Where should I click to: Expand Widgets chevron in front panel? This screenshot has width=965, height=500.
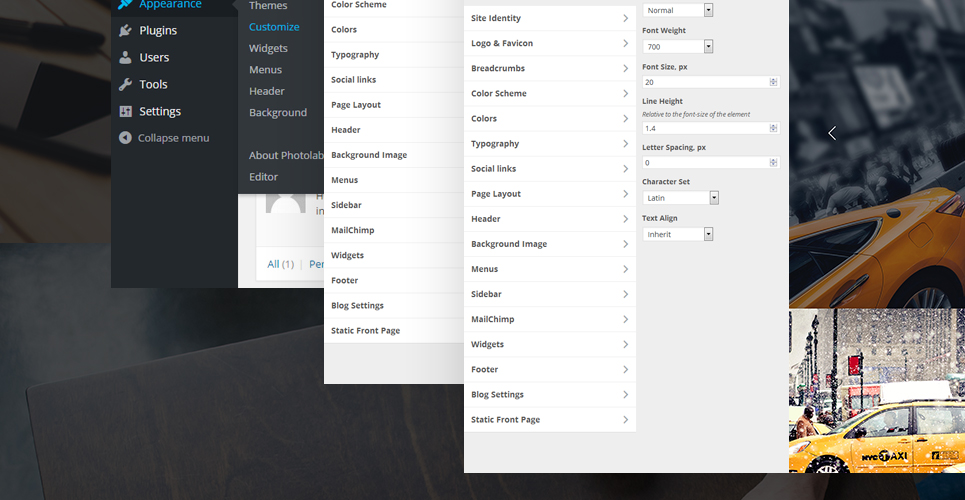(x=625, y=344)
